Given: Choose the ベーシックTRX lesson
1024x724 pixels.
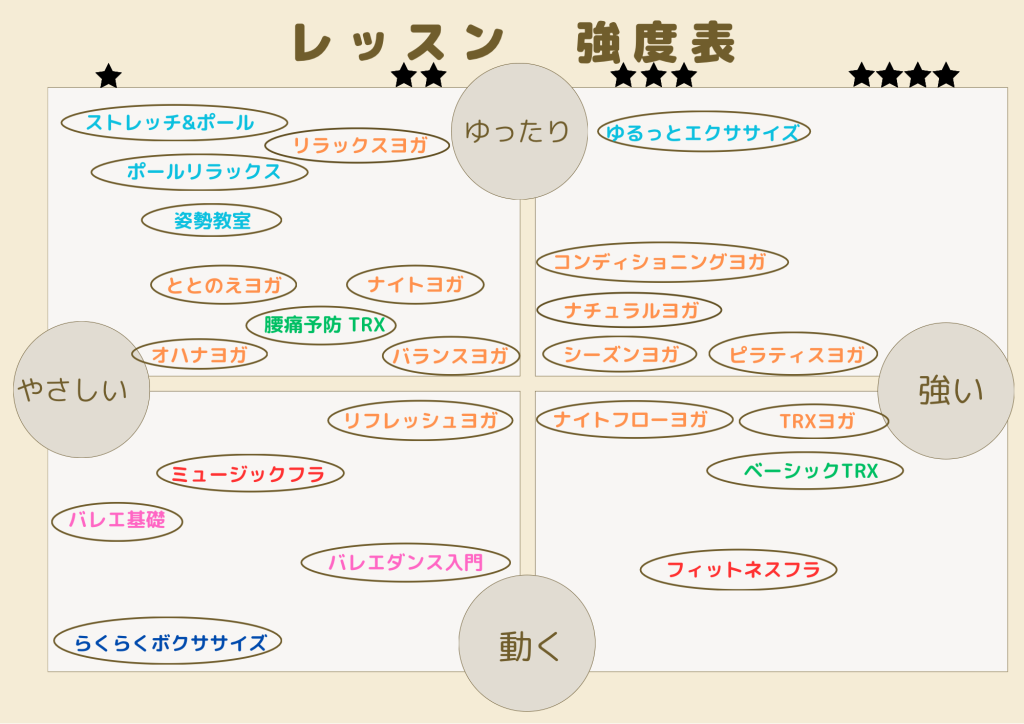Looking at the screenshot, I should 805,470.
